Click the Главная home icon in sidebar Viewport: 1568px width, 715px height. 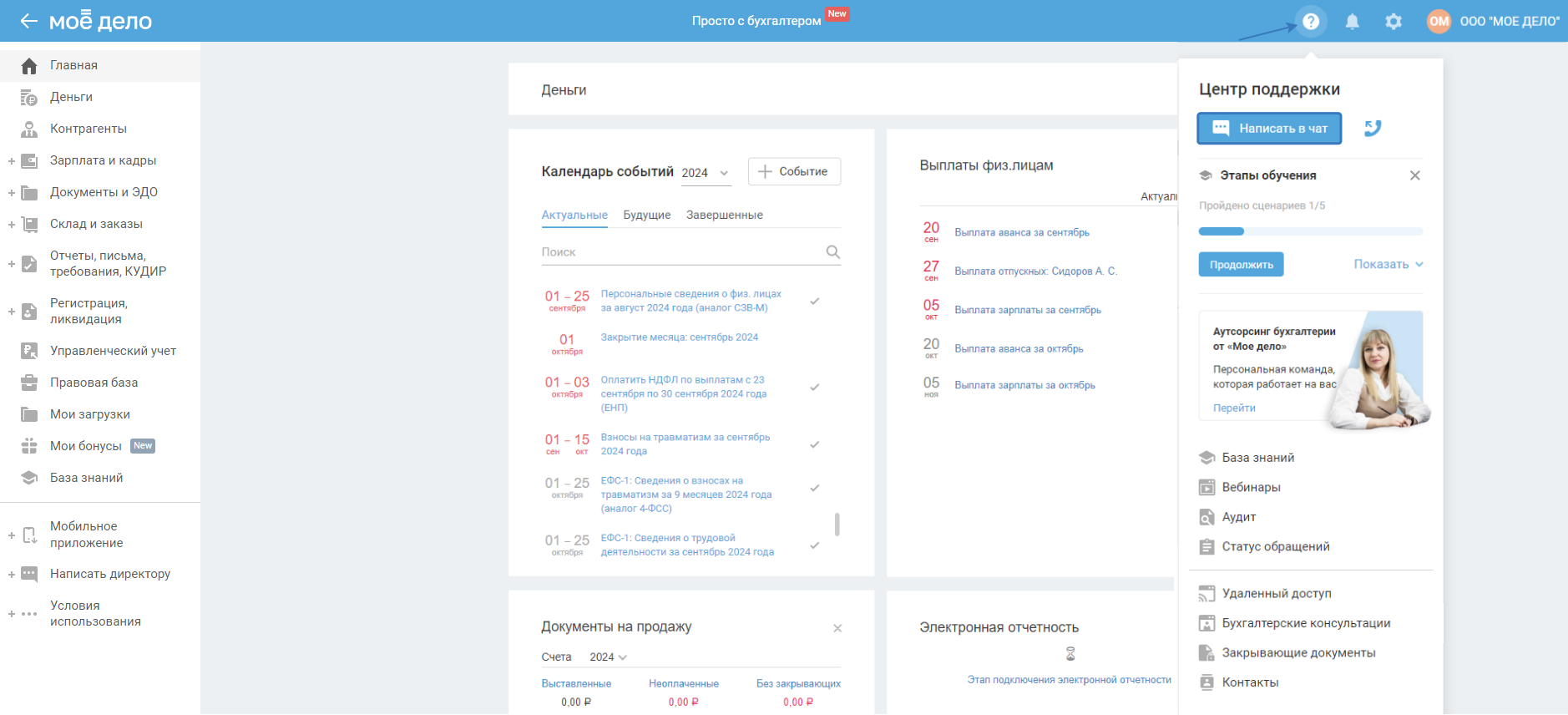point(29,65)
